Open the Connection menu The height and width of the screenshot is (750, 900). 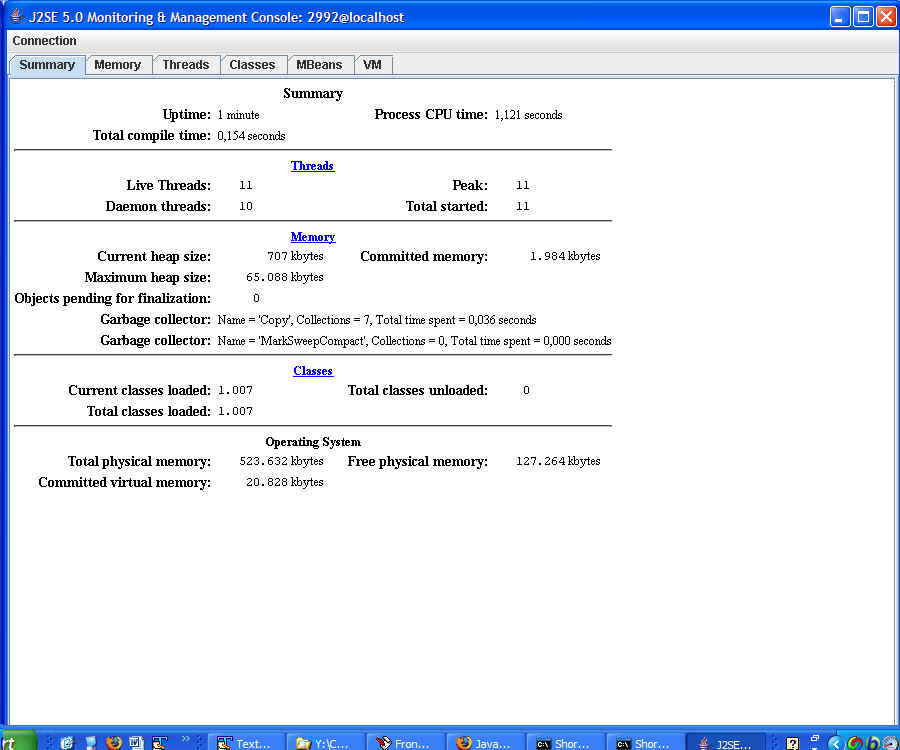click(x=44, y=41)
